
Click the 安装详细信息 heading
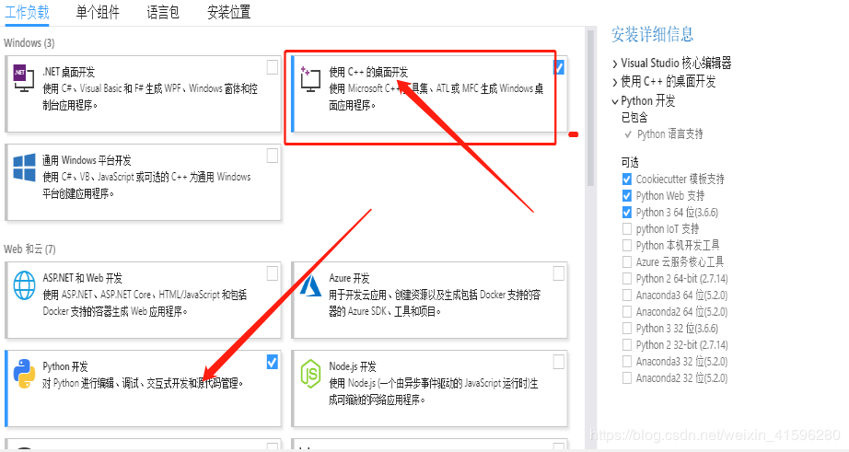pos(652,35)
